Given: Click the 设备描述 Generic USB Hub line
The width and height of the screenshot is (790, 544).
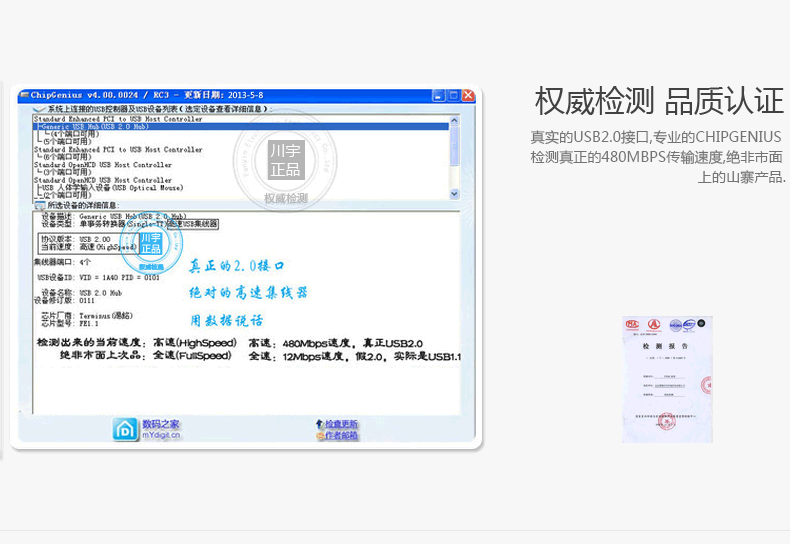Looking at the screenshot, I should point(114,216).
